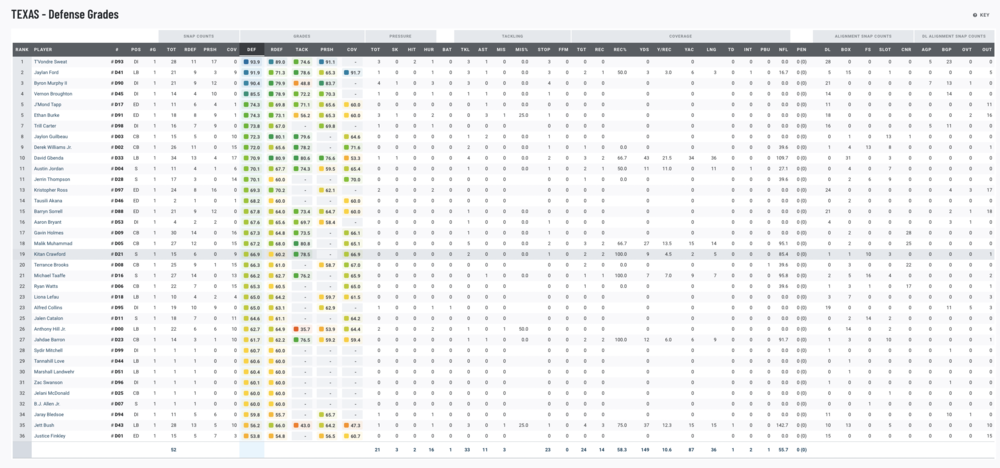Click the REC% column header
1000x468 pixels.
(x=619, y=49)
